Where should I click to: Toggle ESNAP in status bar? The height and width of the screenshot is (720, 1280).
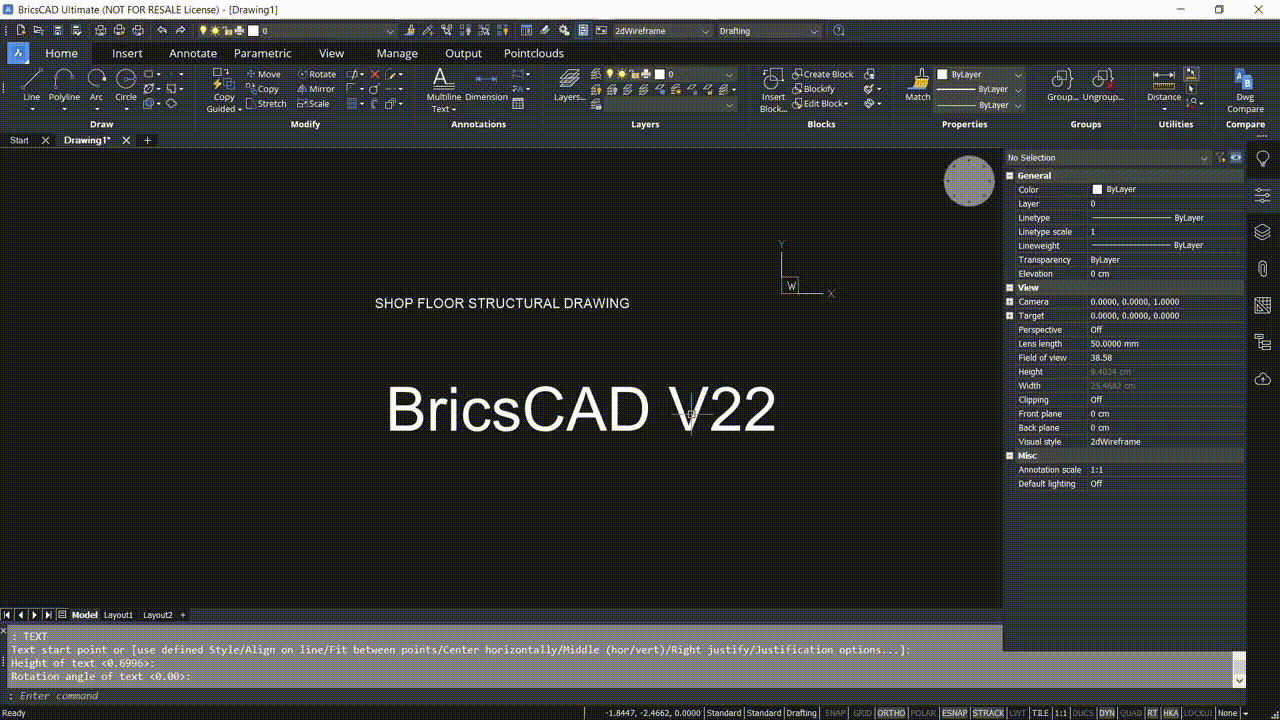tap(955, 713)
